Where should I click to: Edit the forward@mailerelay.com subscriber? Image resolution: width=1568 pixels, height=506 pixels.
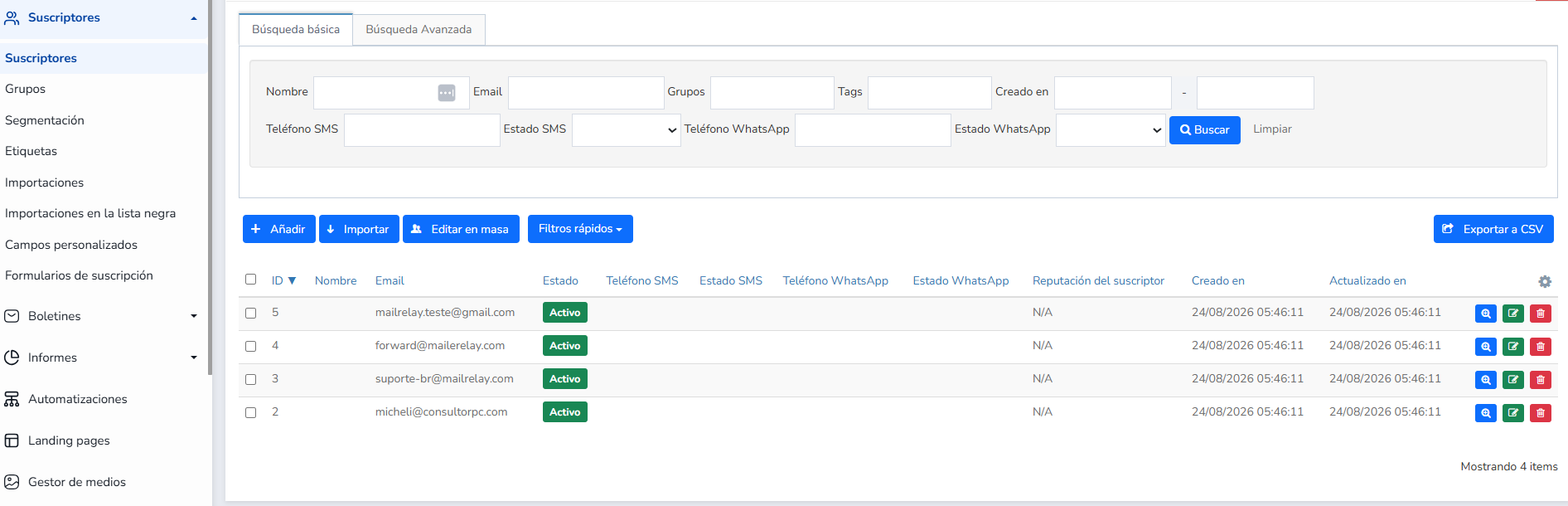click(1513, 347)
